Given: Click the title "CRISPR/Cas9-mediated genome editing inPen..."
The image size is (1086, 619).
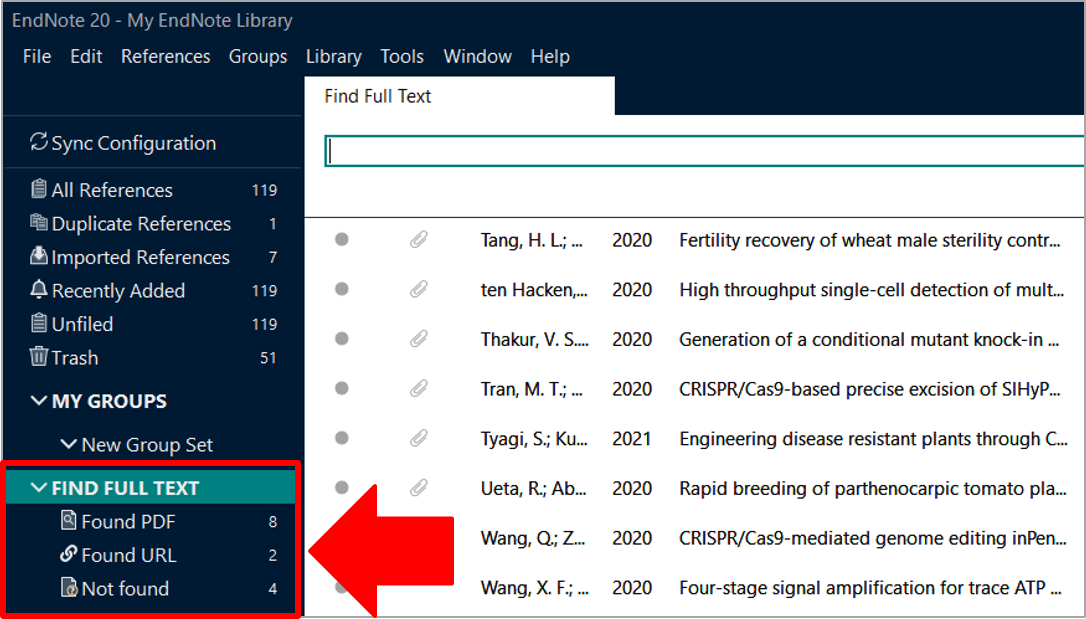Looking at the screenshot, I should 873,538.
